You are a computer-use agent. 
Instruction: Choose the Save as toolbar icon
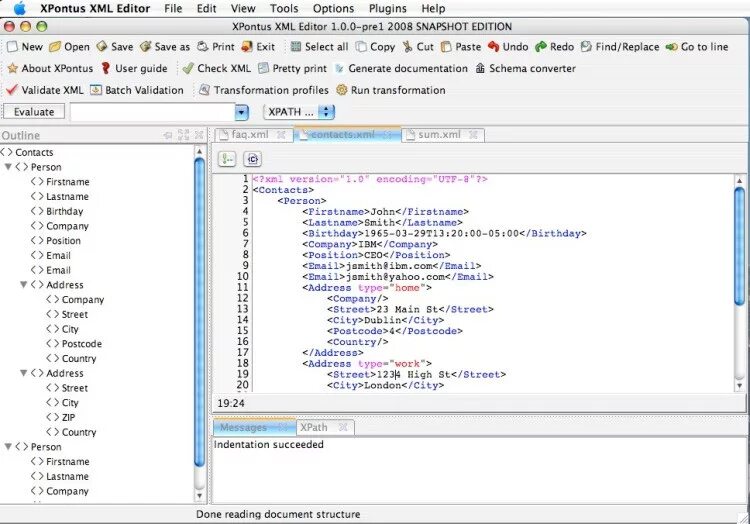(x=145, y=47)
